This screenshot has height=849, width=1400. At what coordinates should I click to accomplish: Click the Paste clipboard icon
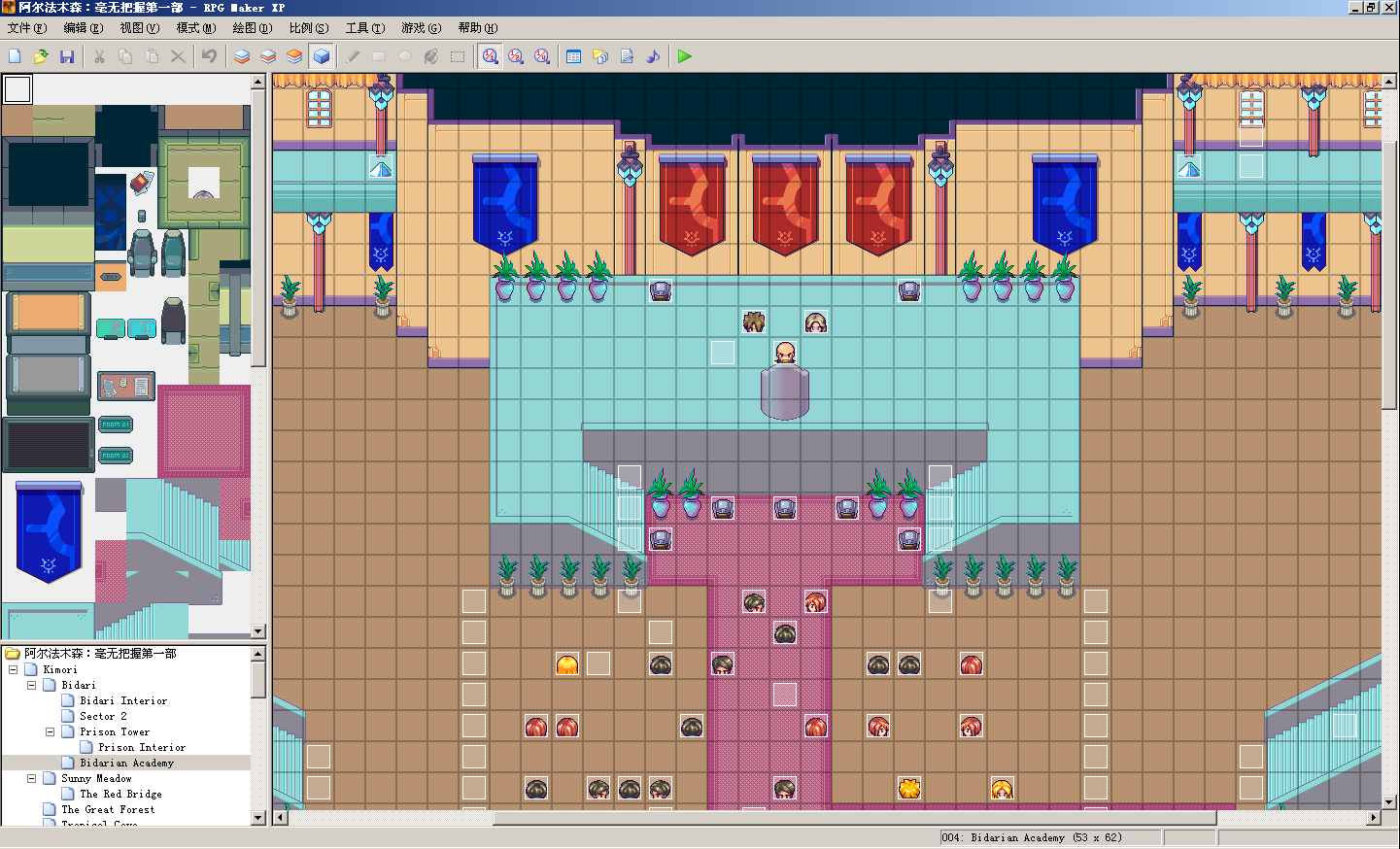tap(152, 56)
